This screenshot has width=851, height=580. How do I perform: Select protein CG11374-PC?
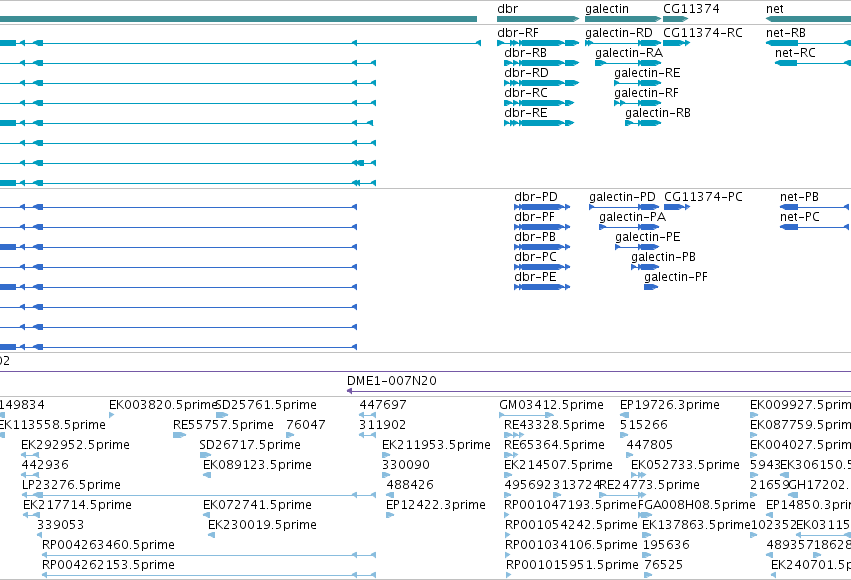tap(703, 197)
